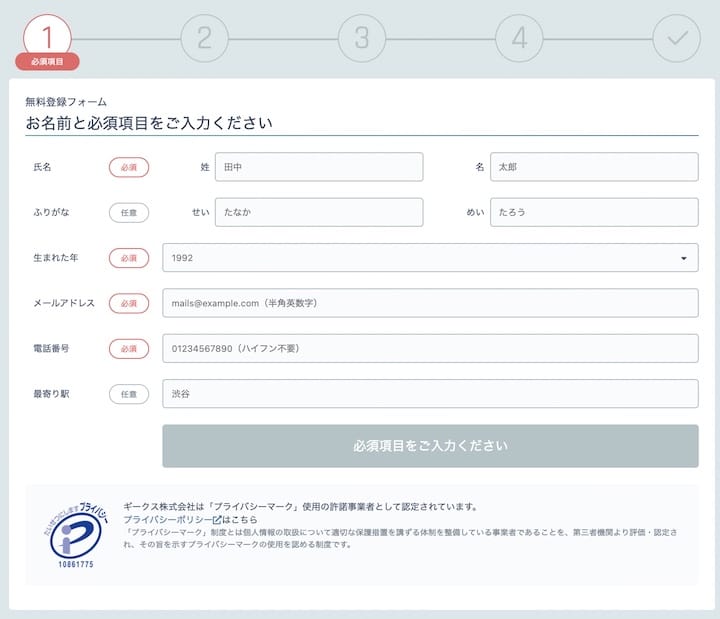The width and height of the screenshot is (720, 619).
Task: Focus the せい furigana input field
Action: tap(318, 212)
